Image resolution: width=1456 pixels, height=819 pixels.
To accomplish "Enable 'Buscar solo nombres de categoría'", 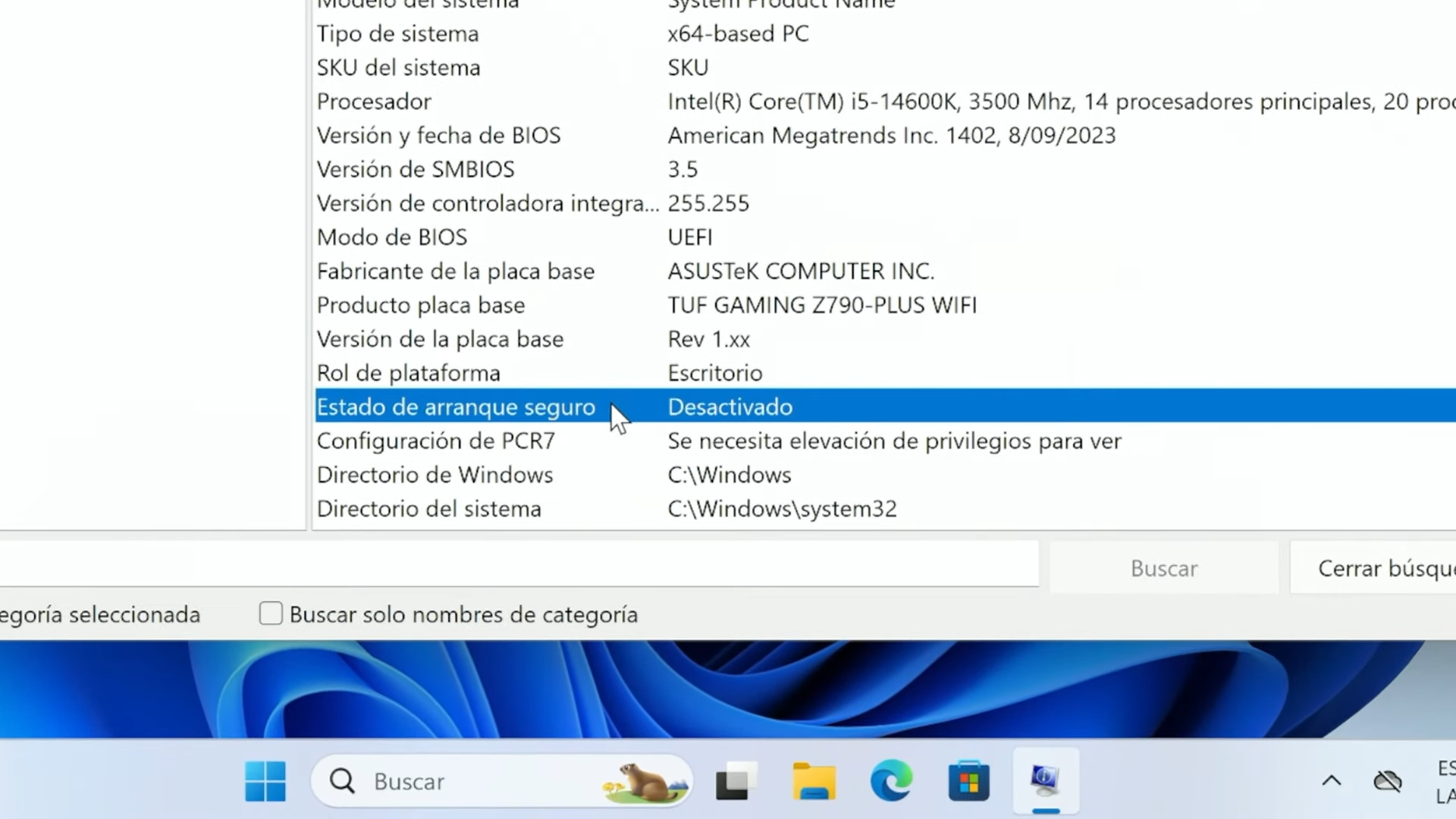I will 271,613.
